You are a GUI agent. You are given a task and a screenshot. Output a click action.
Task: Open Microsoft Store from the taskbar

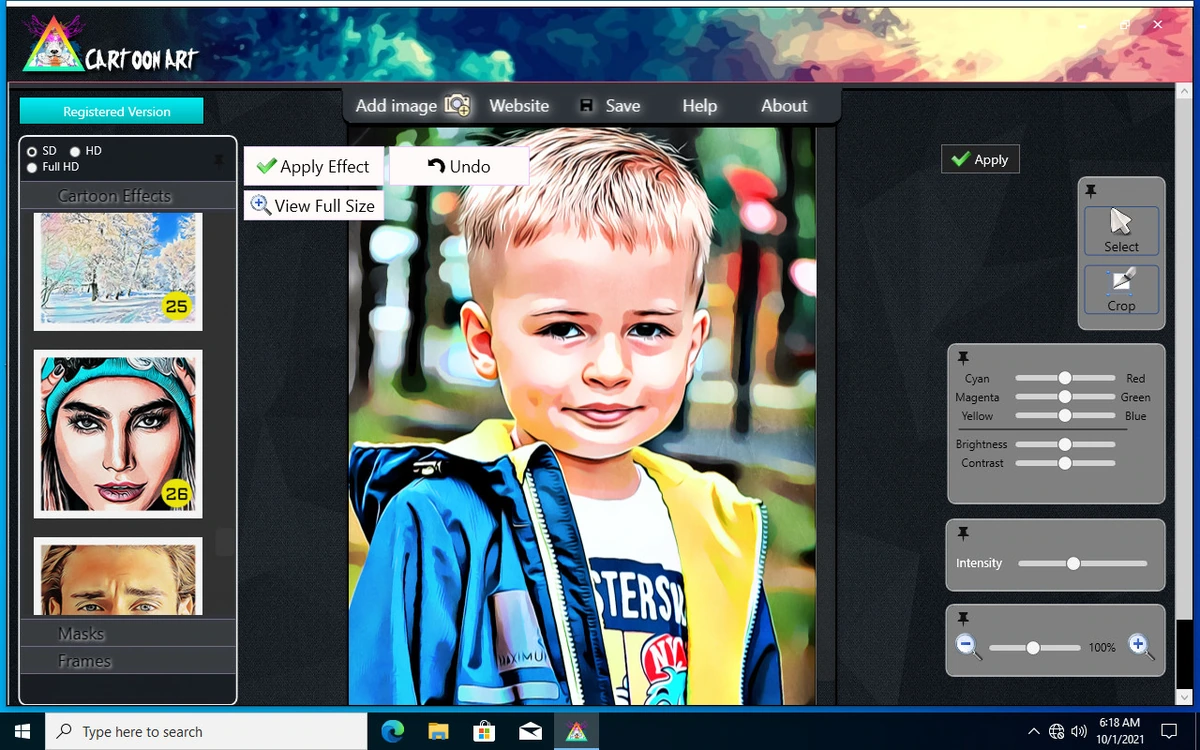[x=484, y=731]
